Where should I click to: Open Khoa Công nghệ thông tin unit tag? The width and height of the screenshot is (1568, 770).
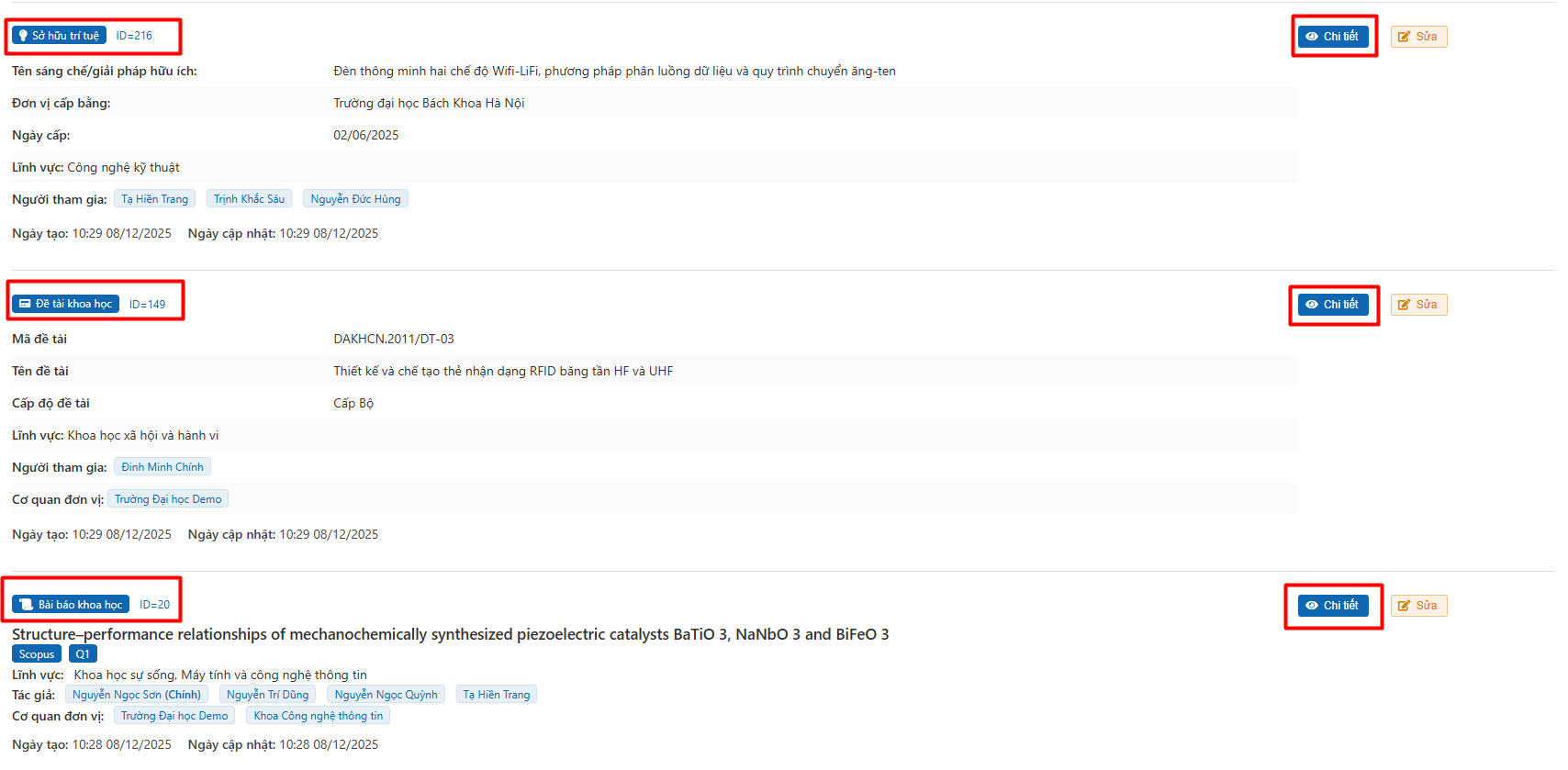pos(318,716)
